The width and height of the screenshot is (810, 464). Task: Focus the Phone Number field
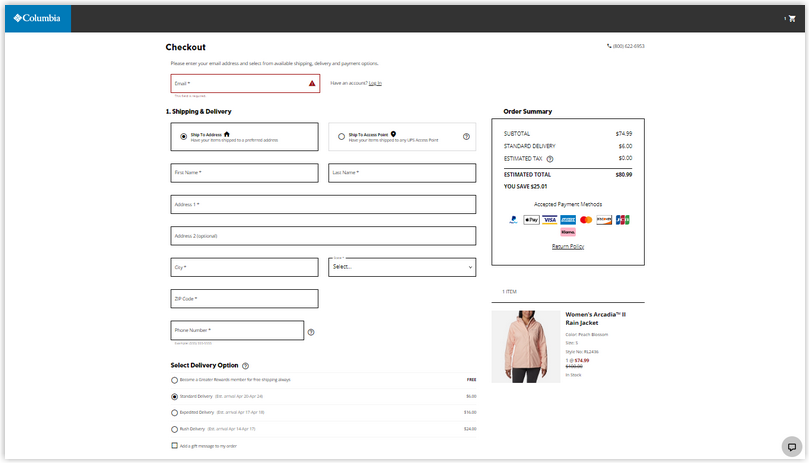[x=237, y=330]
